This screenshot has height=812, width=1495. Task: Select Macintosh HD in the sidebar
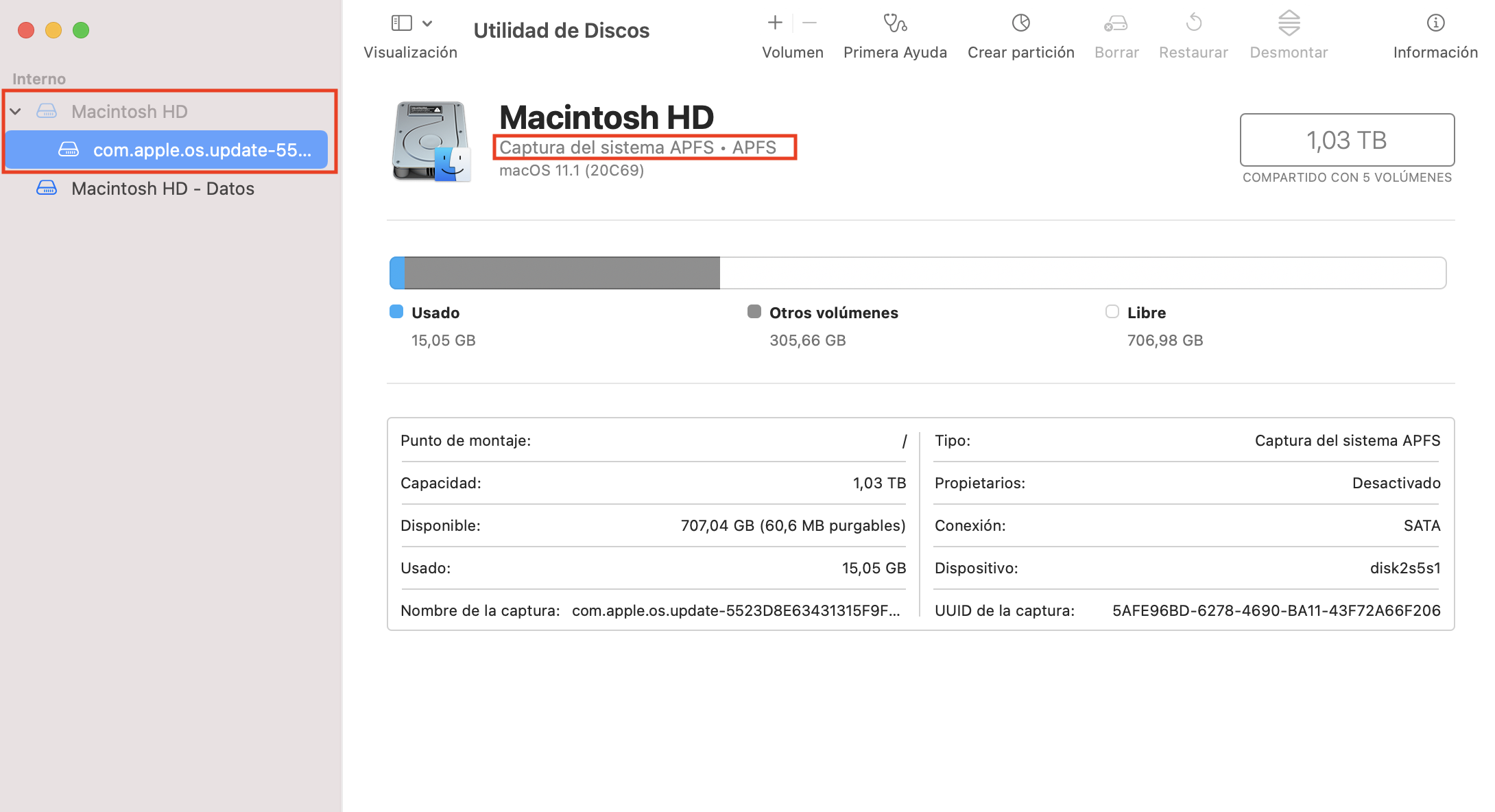click(x=129, y=111)
